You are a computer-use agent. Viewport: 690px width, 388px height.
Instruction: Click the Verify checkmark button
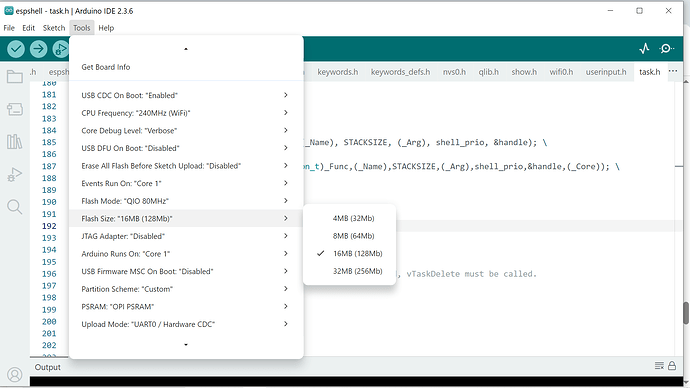(x=16, y=49)
